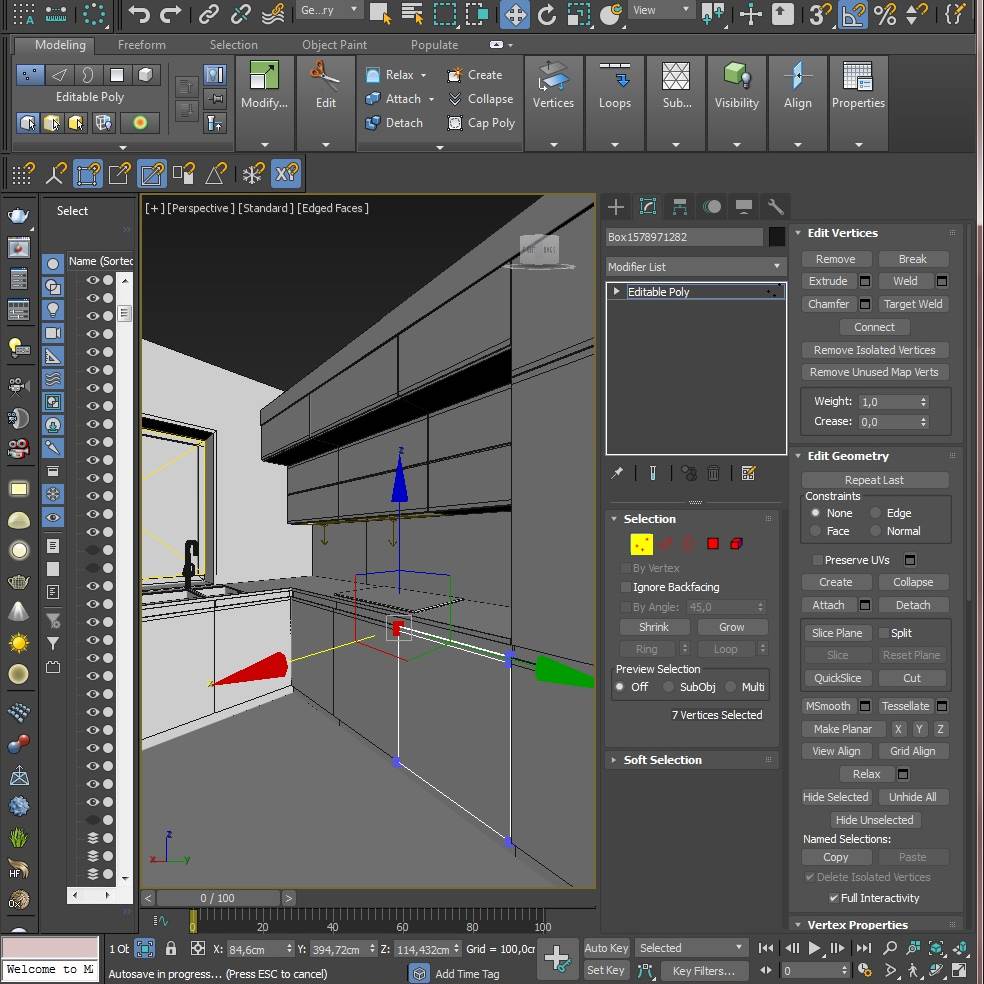Click the Cap Poly tool
Image resolution: width=984 pixels, height=984 pixels.
(481, 123)
